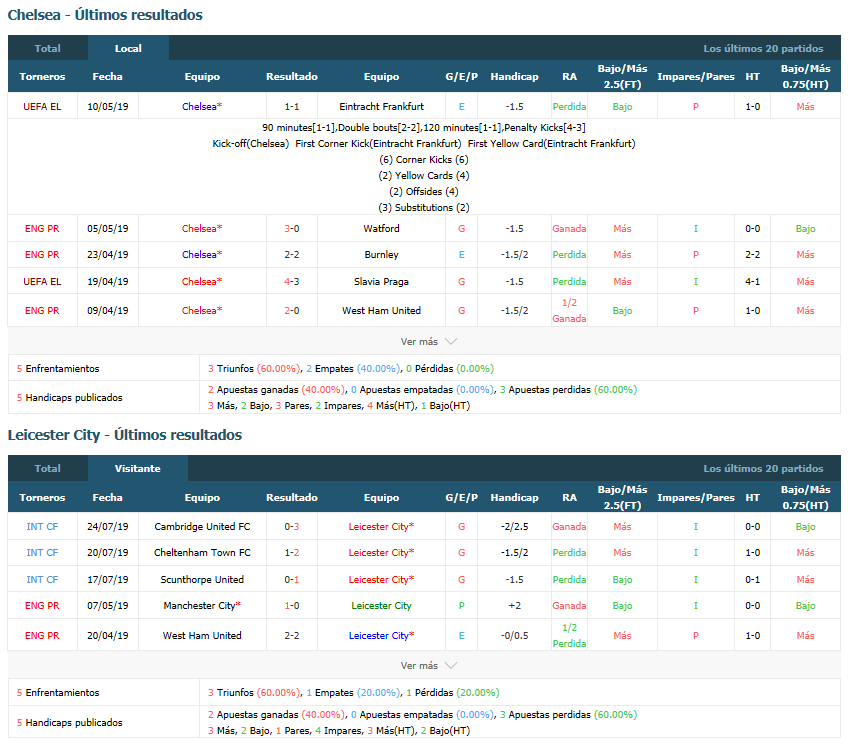The width and height of the screenshot is (857, 747).
Task: Open Cambridge United FC team link
Action: click(202, 526)
